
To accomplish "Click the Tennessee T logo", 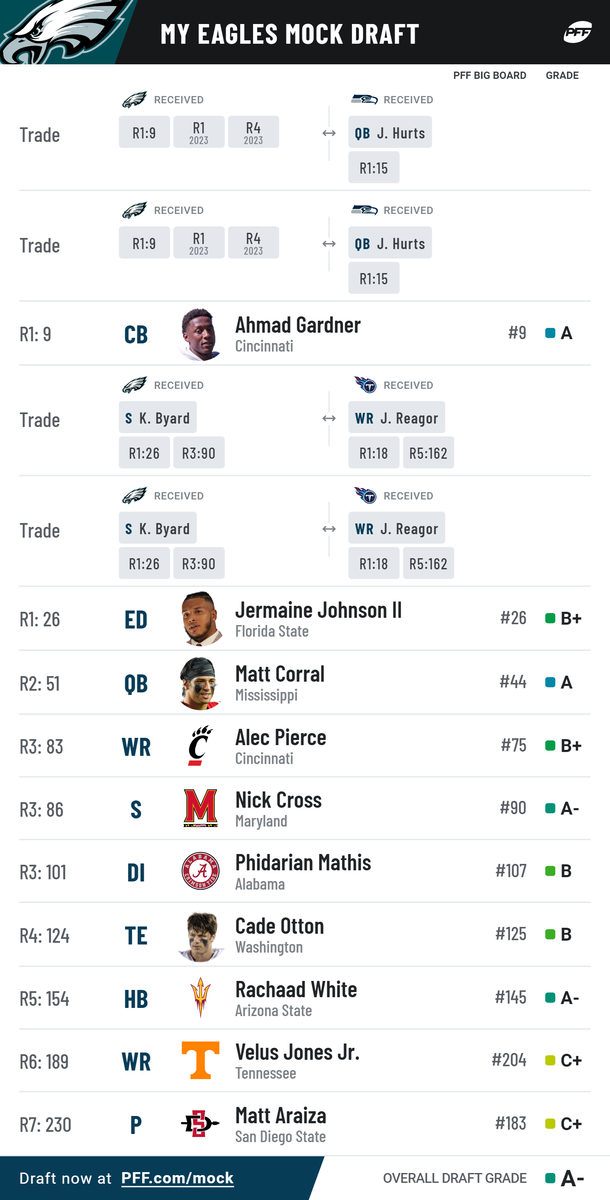I will coord(200,1061).
